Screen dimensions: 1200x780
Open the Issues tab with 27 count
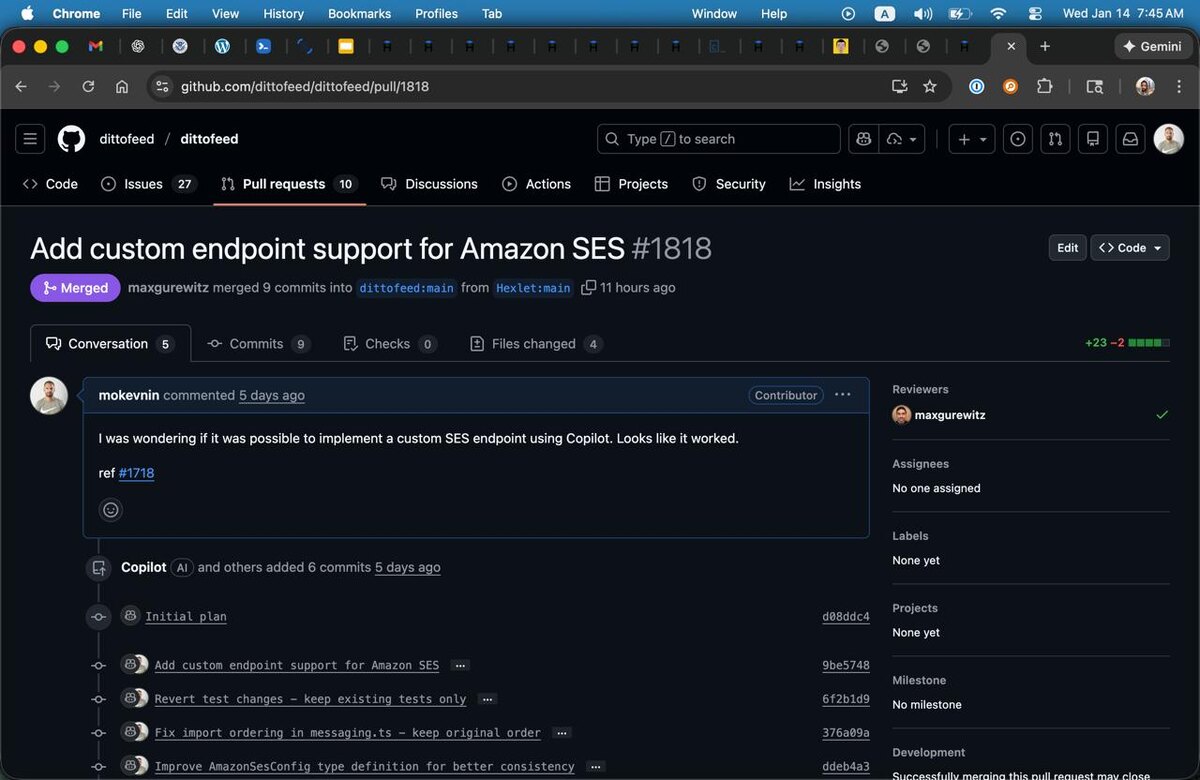point(148,184)
